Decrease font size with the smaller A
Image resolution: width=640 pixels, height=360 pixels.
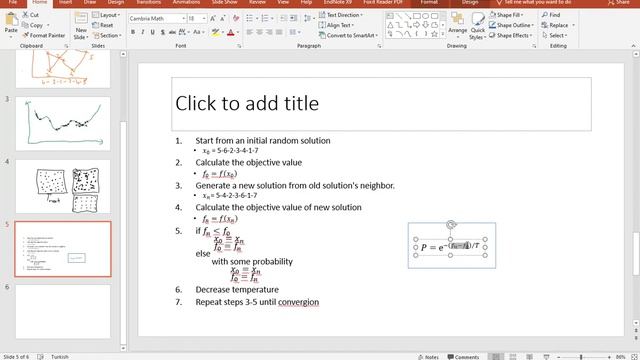click(223, 18)
